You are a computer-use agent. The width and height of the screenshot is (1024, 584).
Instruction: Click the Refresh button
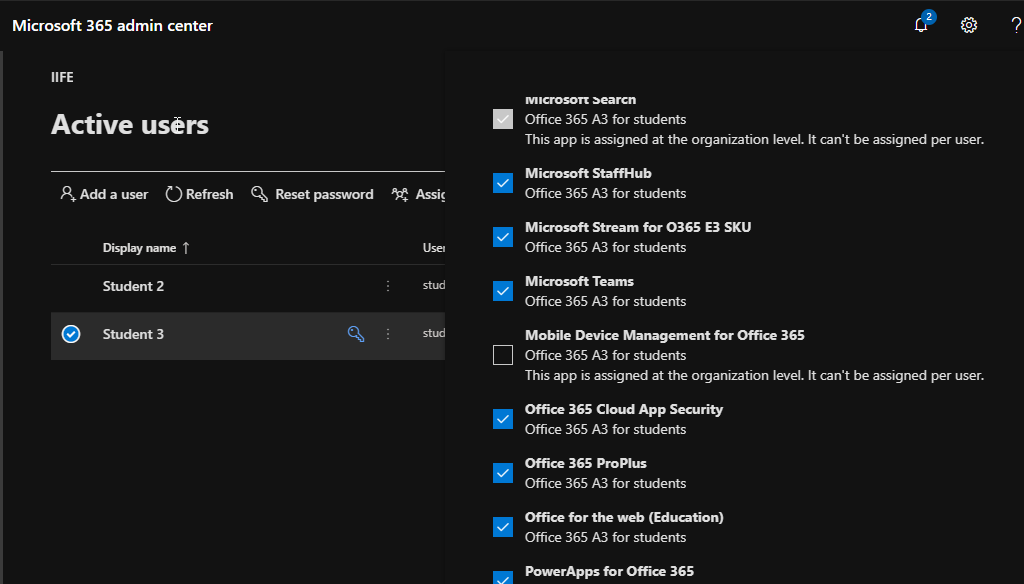(199, 194)
